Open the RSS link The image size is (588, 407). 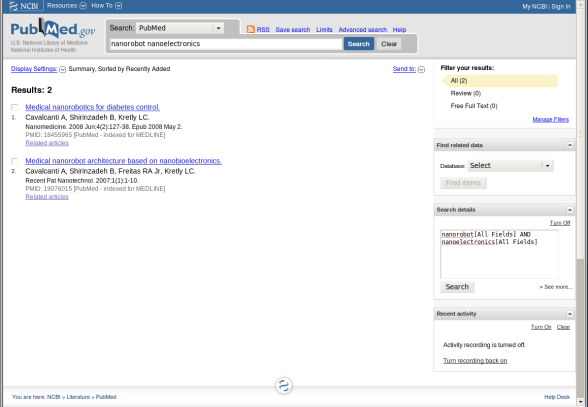tap(263, 30)
